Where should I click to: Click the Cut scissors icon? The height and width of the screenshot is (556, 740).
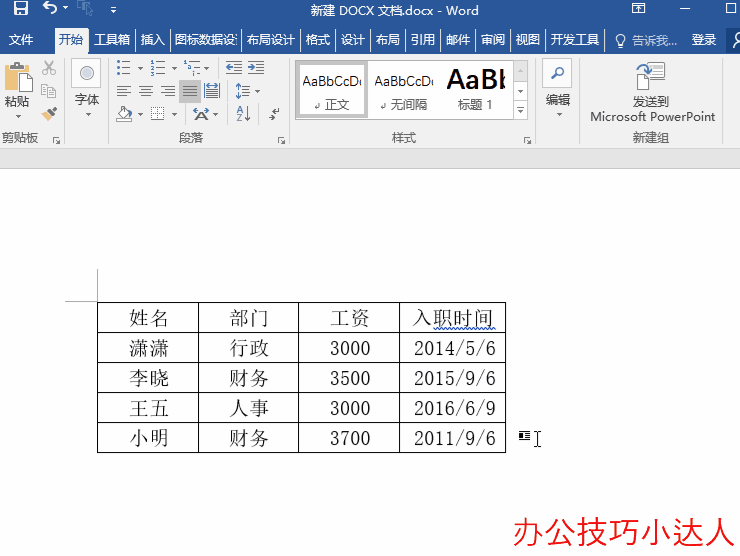(x=49, y=68)
